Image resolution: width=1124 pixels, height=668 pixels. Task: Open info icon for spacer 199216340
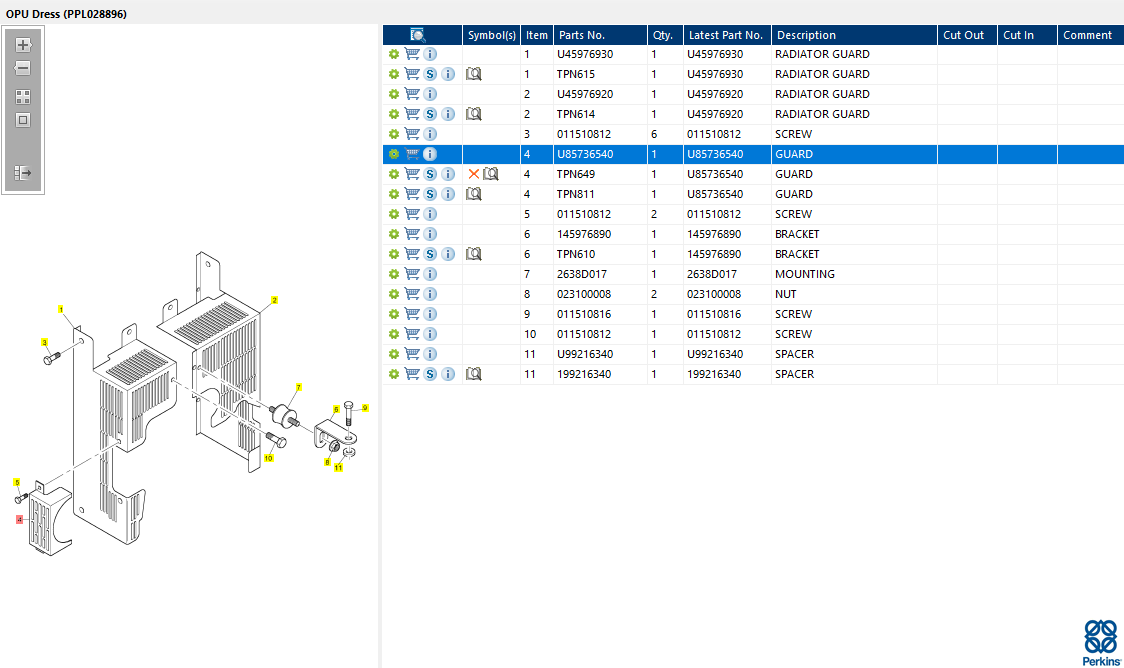coord(448,374)
